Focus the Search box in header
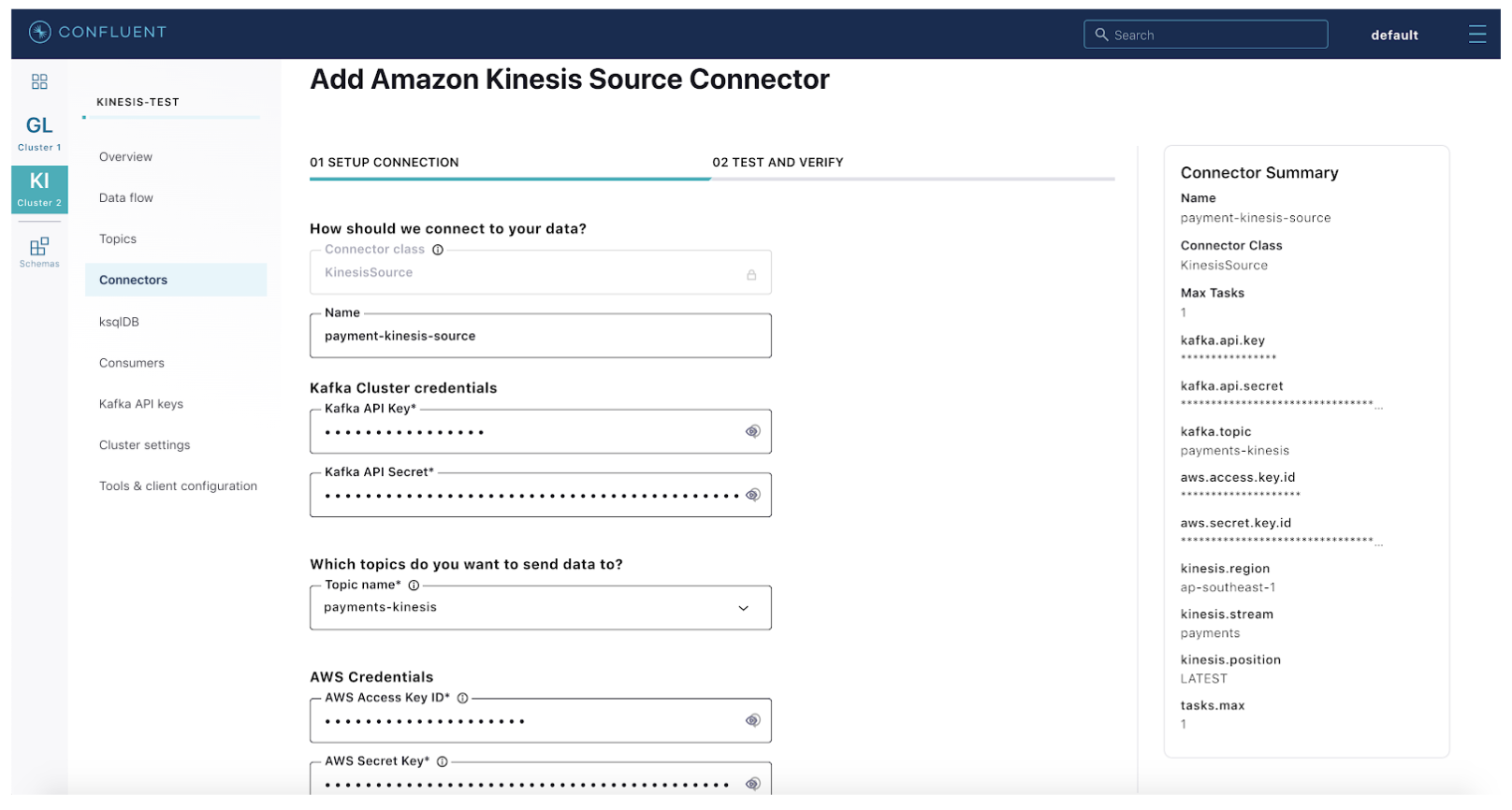 click(x=1205, y=35)
